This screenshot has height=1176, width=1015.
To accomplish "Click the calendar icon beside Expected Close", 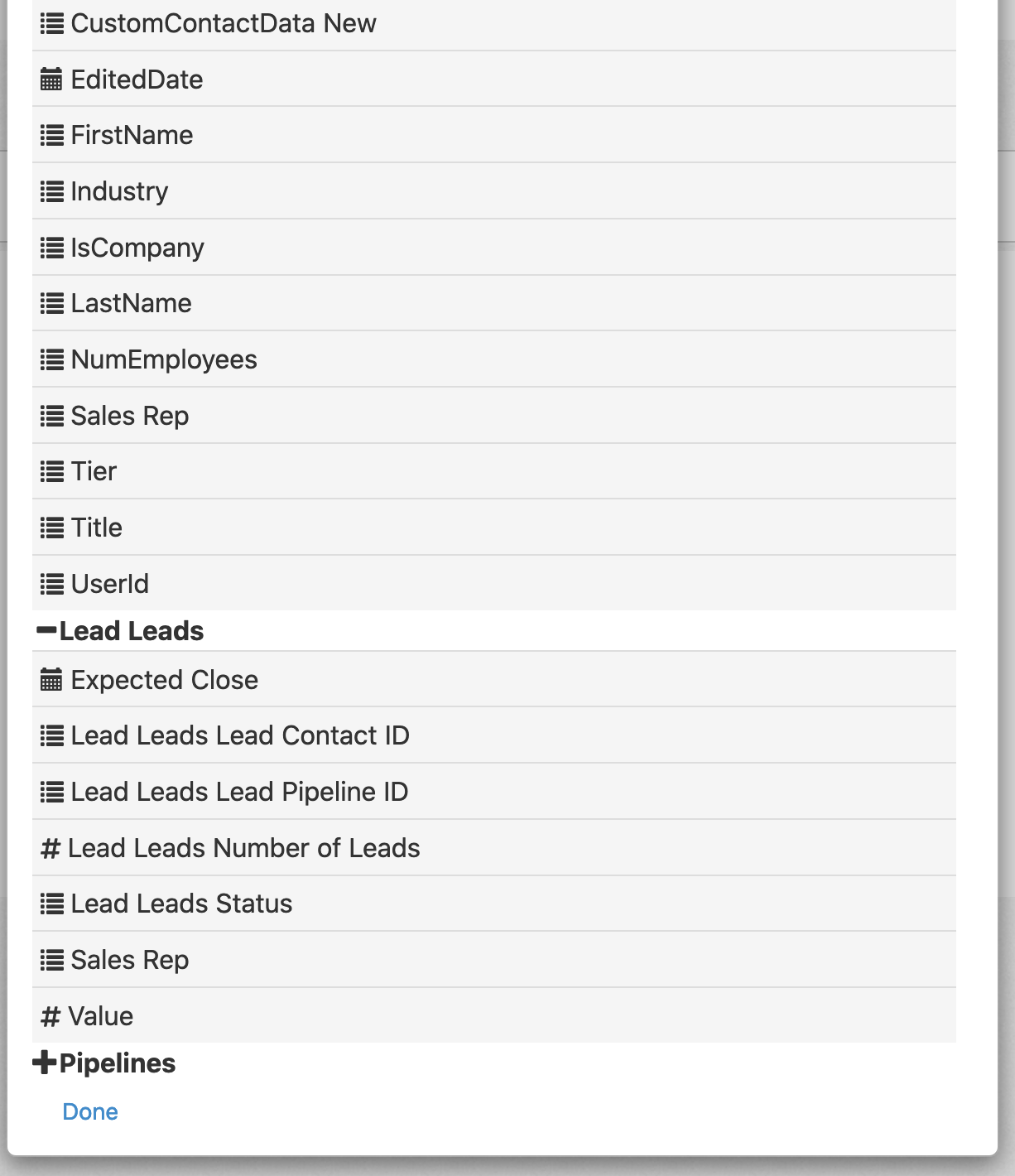I will [51, 679].
